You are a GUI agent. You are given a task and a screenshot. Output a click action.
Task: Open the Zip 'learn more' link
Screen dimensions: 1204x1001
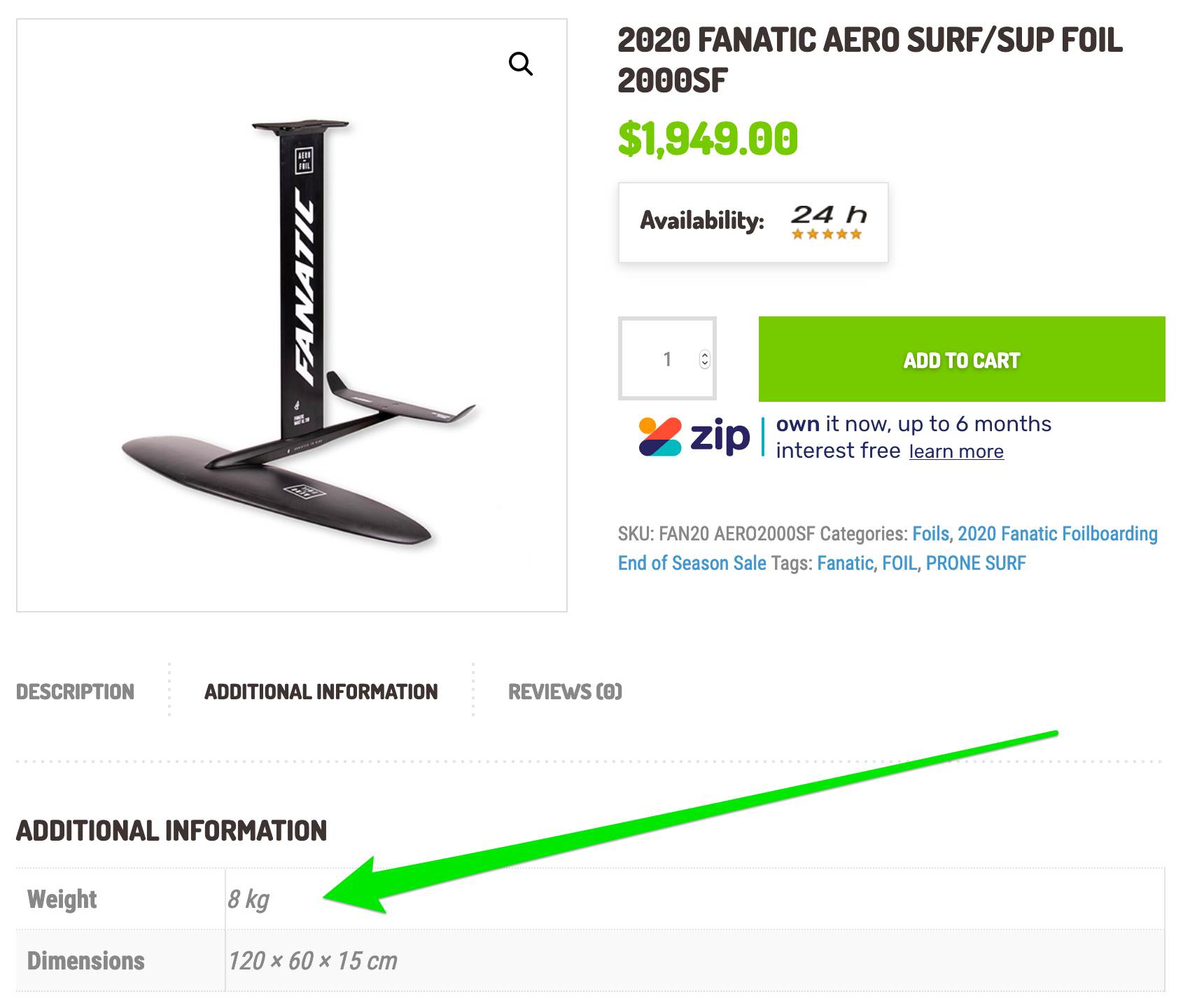(x=955, y=452)
